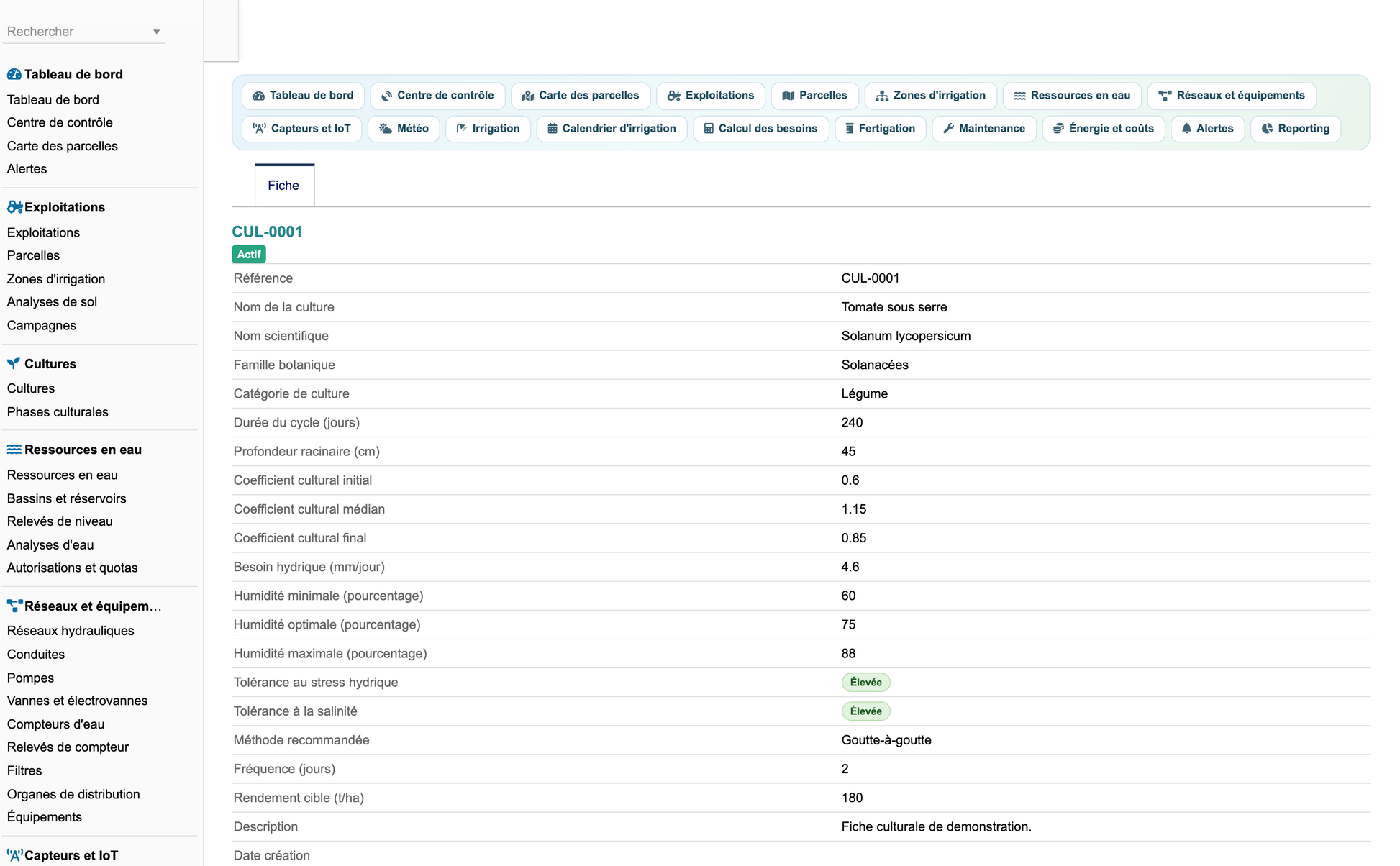Open Carte des parcelles in the sidebar

[63, 146]
